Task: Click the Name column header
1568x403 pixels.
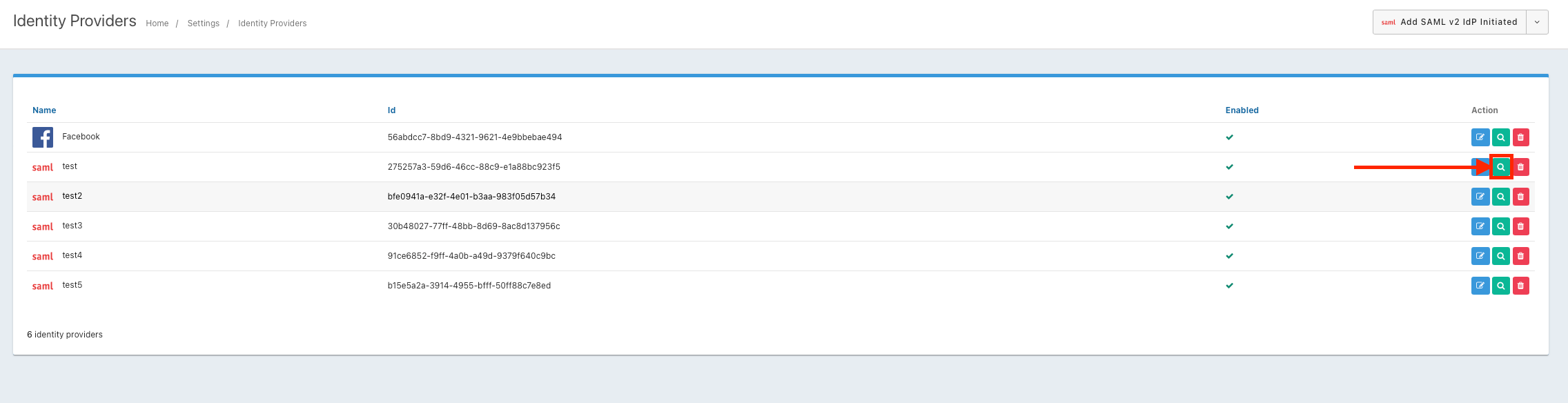Action: coord(43,110)
